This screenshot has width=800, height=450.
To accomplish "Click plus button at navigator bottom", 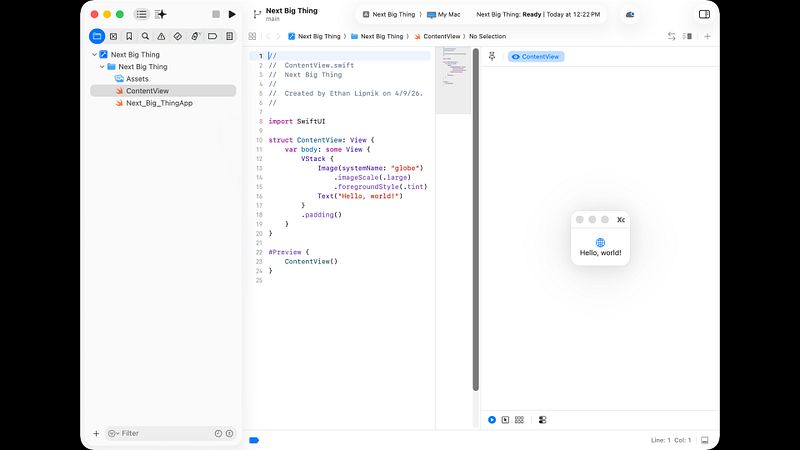I will click(96, 433).
